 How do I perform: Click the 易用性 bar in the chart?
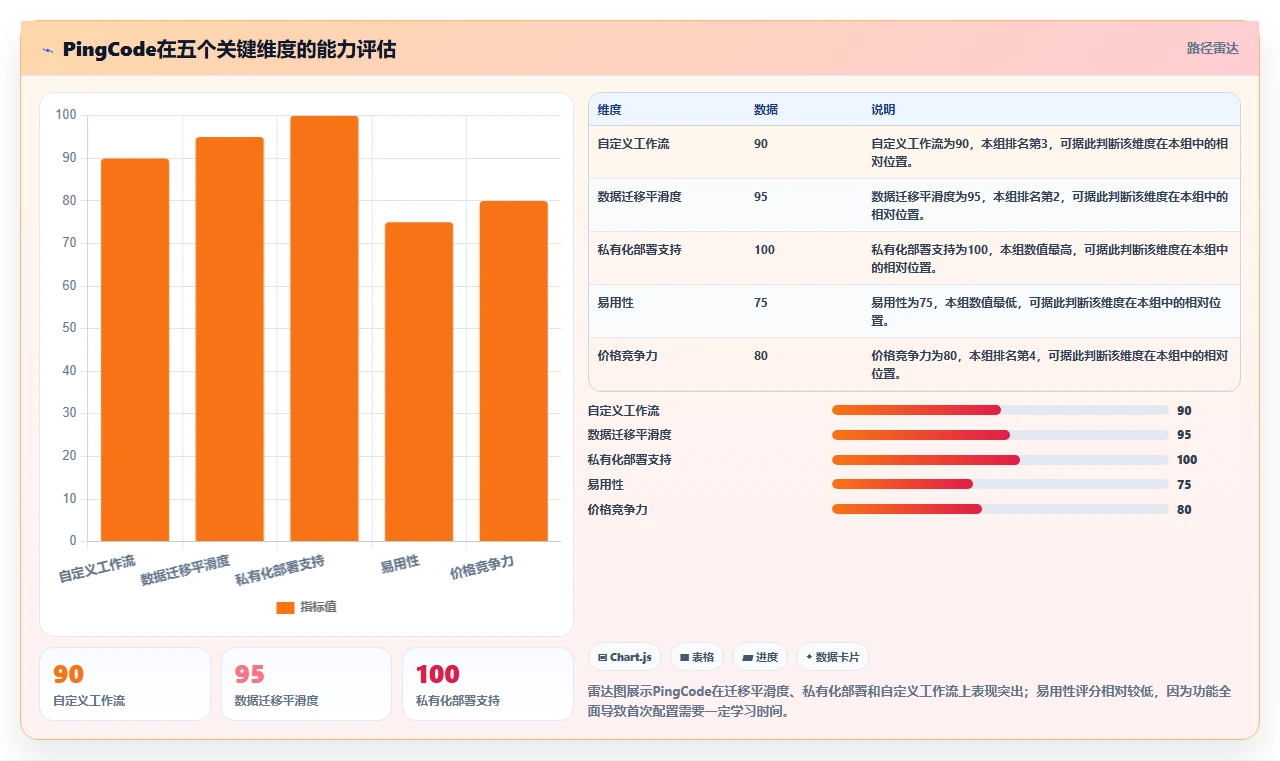coord(419,382)
